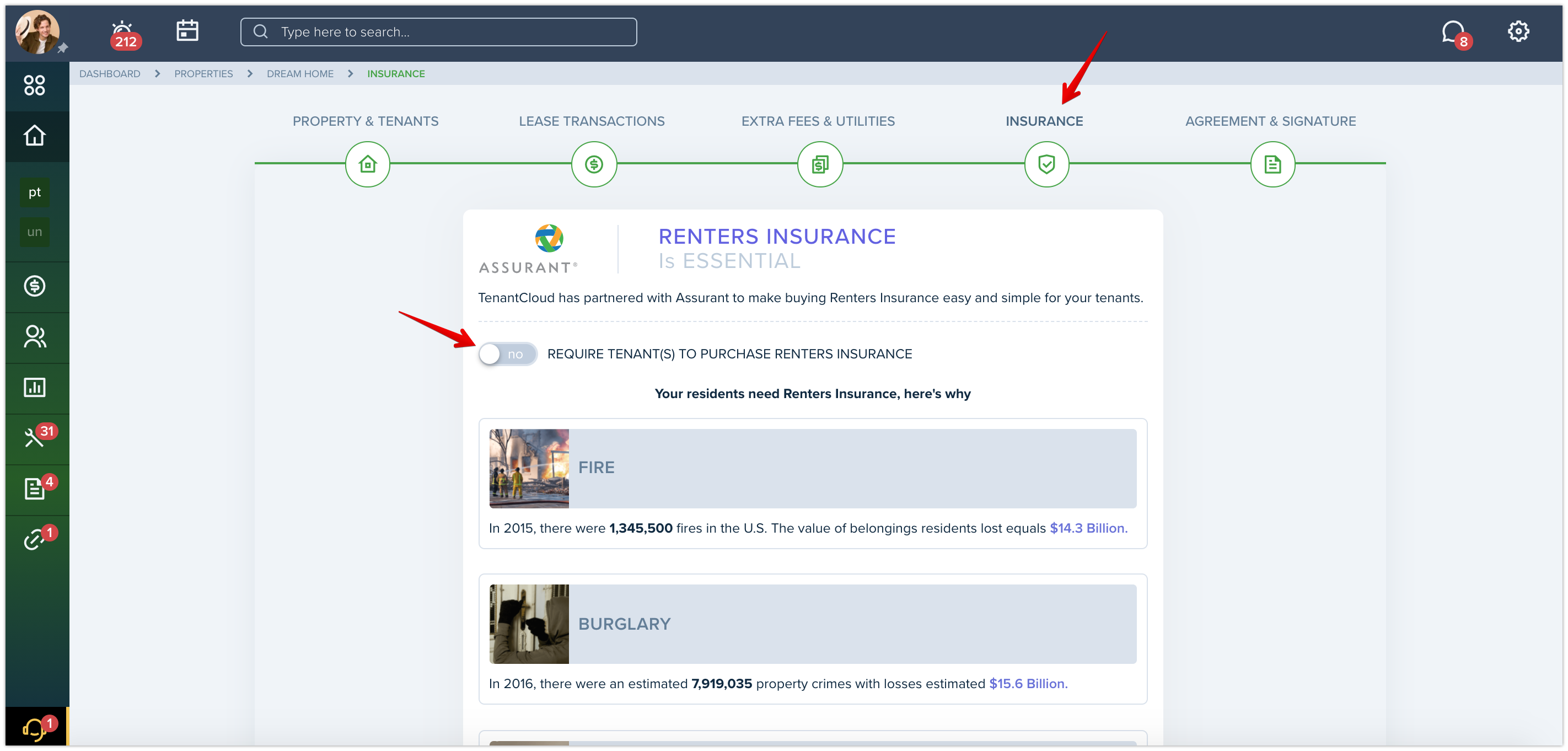This screenshot has width=1568, height=751.
Task: Click the search input field
Action: tap(438, 31)
